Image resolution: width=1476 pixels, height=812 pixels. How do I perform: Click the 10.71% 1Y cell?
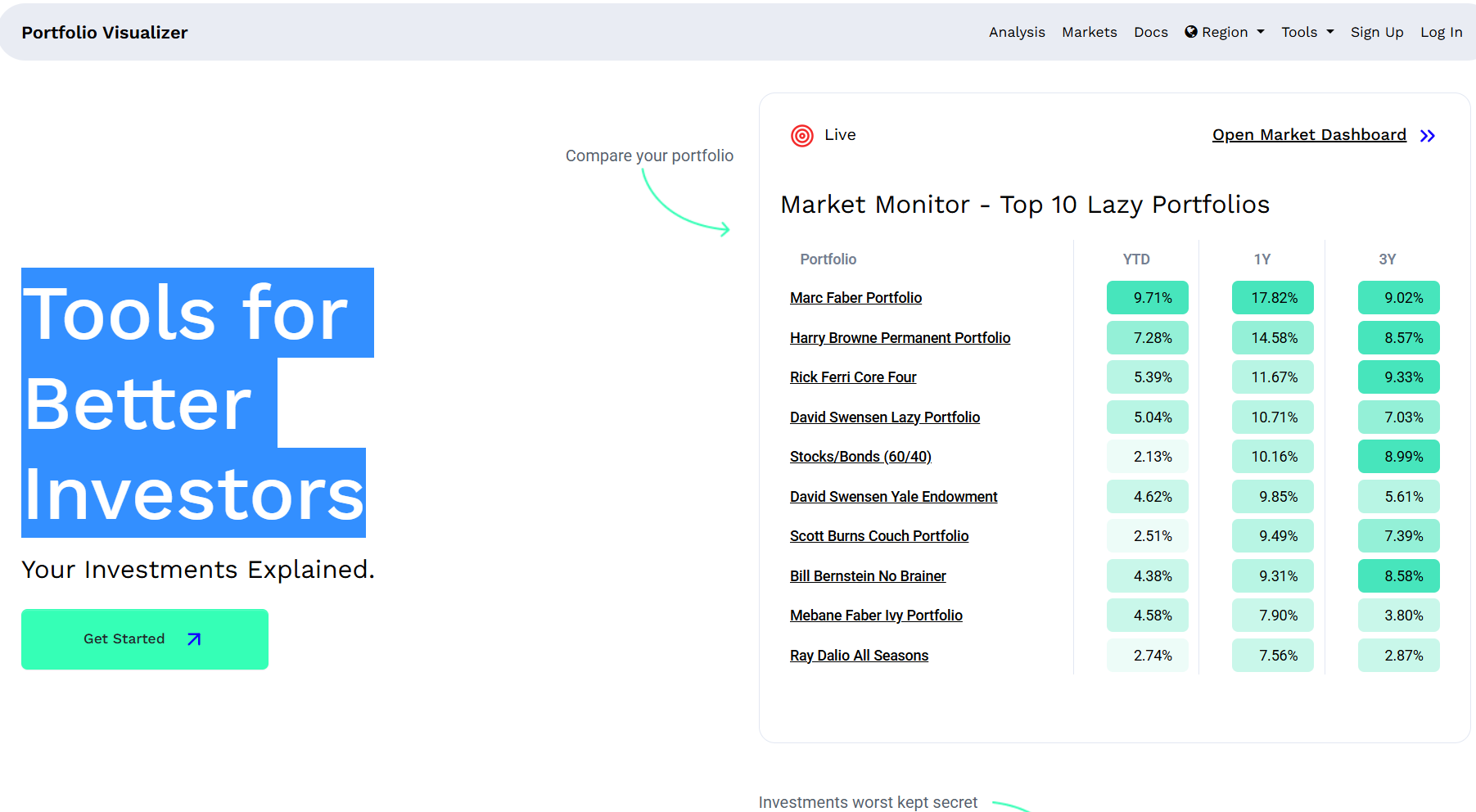click(1273, 417)
